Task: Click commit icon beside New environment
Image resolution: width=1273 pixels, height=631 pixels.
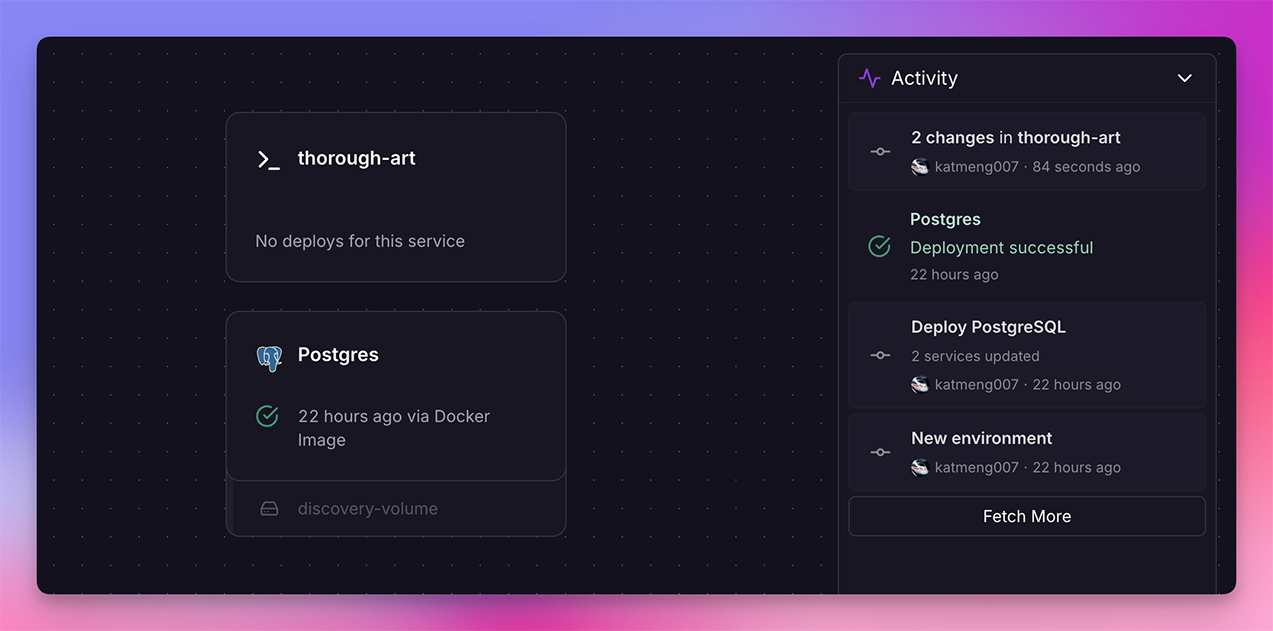Action: [880, 452]
